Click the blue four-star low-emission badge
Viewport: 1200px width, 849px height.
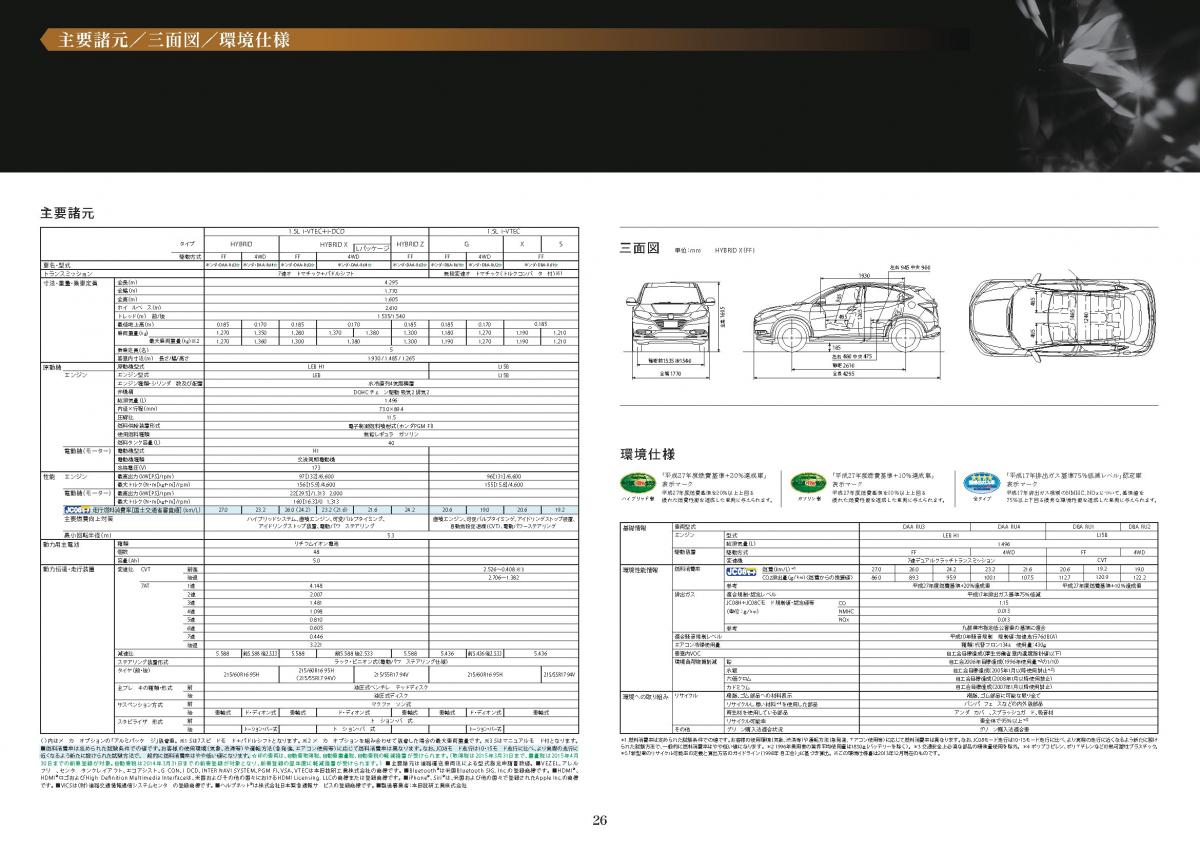tap(979, 481)
